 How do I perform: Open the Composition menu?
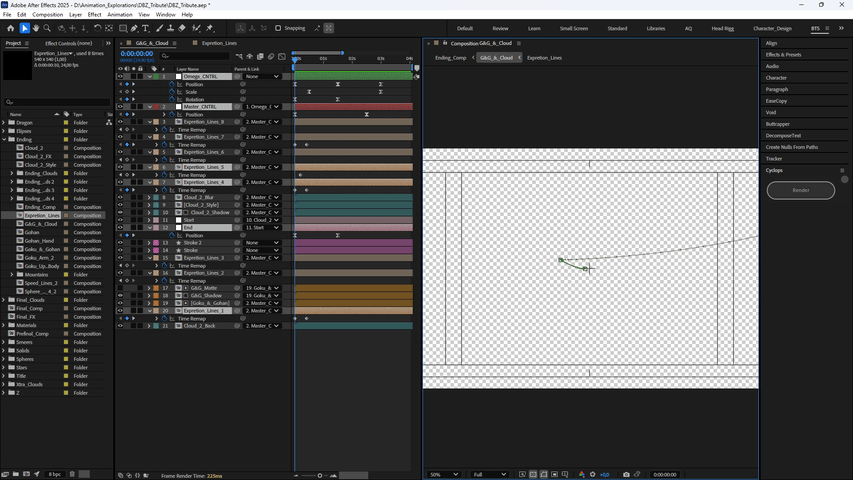(x=47, y=15)
